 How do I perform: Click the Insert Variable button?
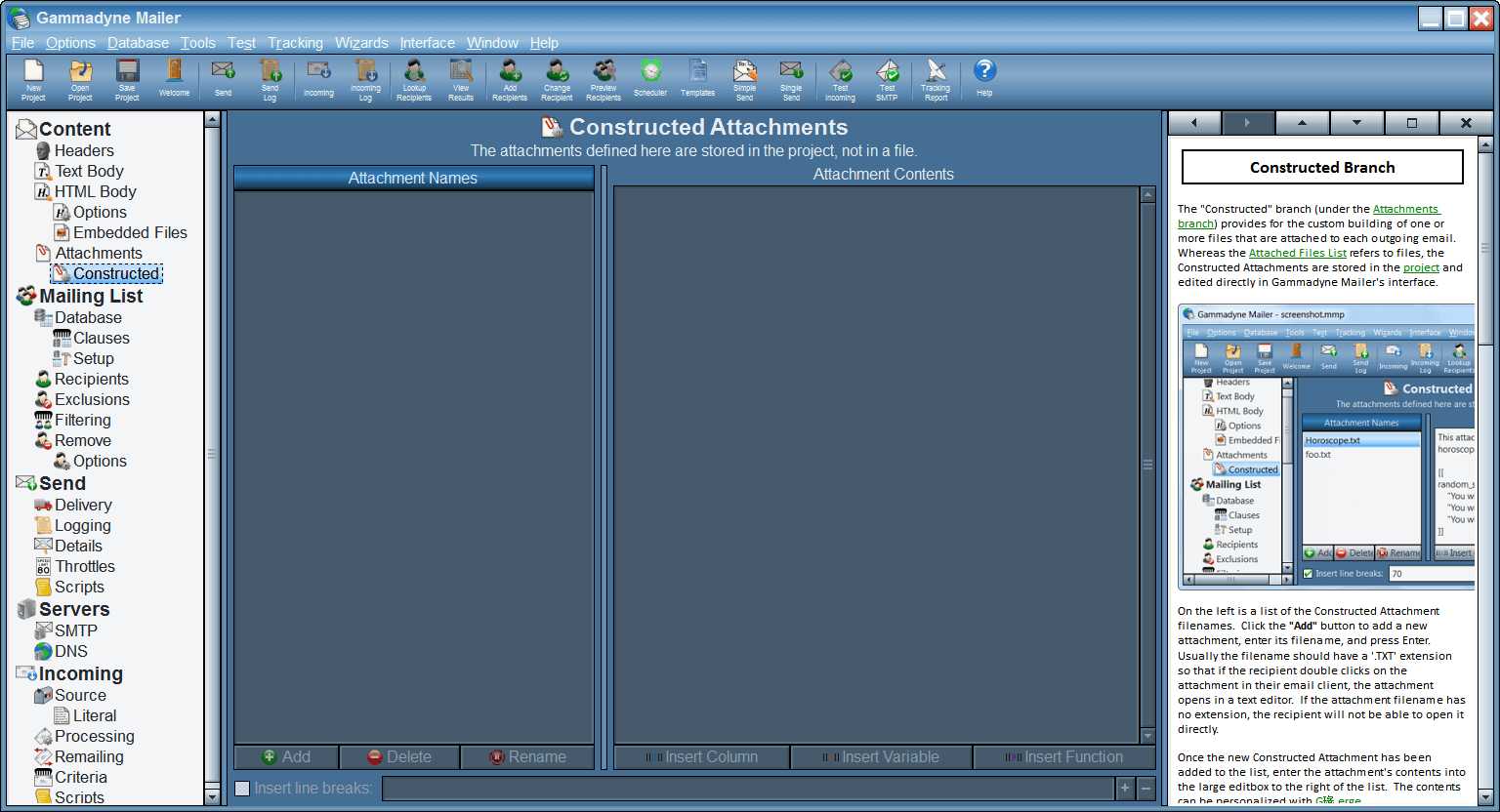pos(881,757)
